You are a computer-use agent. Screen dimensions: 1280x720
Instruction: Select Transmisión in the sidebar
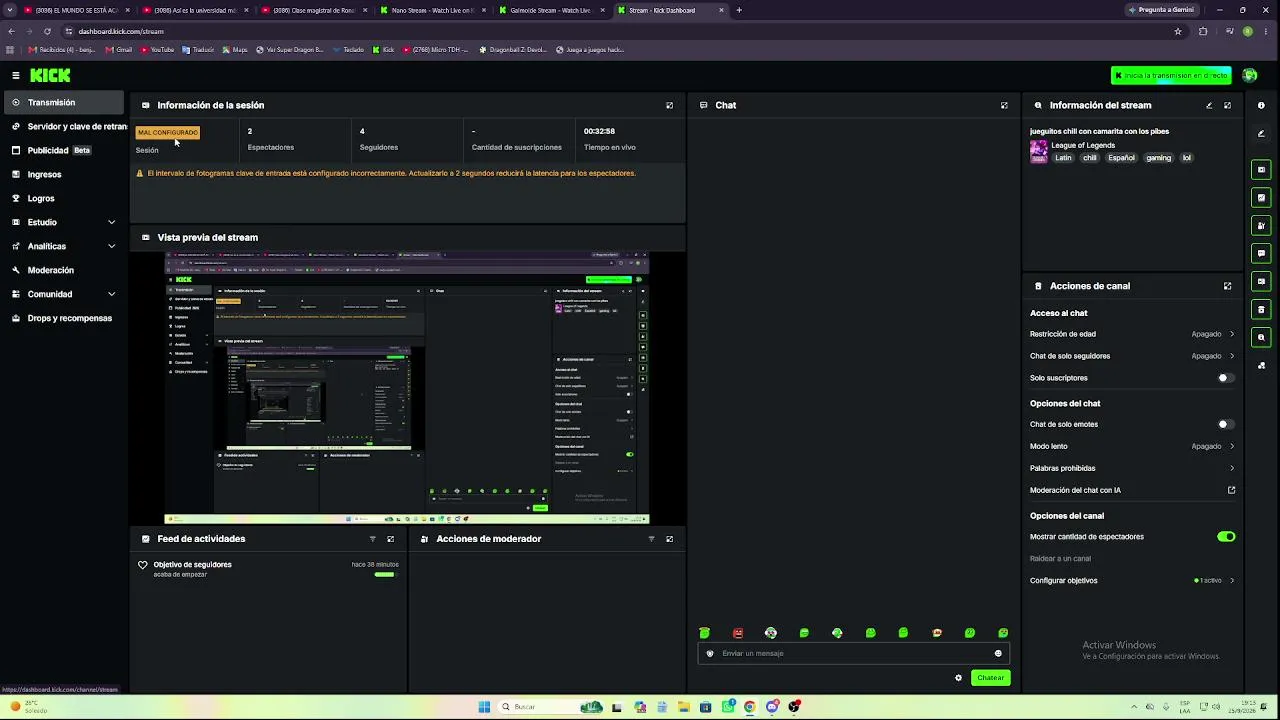64,102
